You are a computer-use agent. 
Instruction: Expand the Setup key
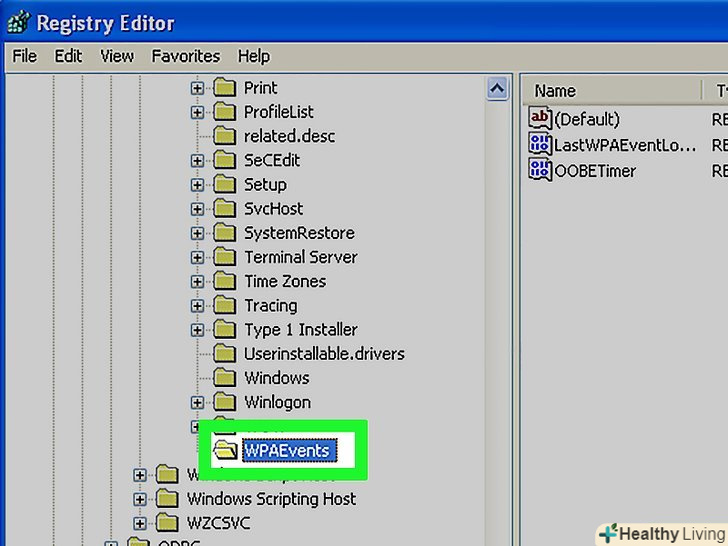(197, 184)
